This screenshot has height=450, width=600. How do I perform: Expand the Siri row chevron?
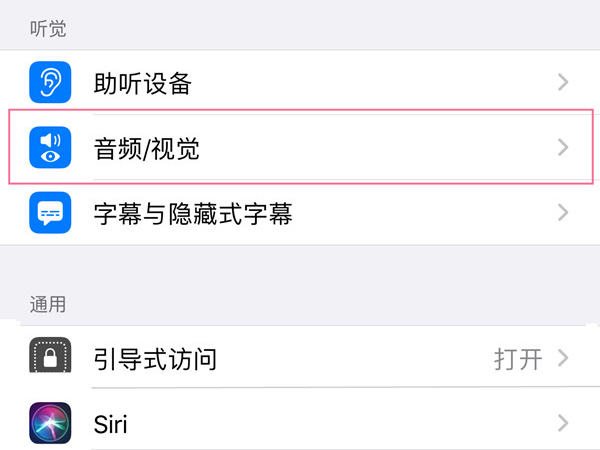coord(563,423)
